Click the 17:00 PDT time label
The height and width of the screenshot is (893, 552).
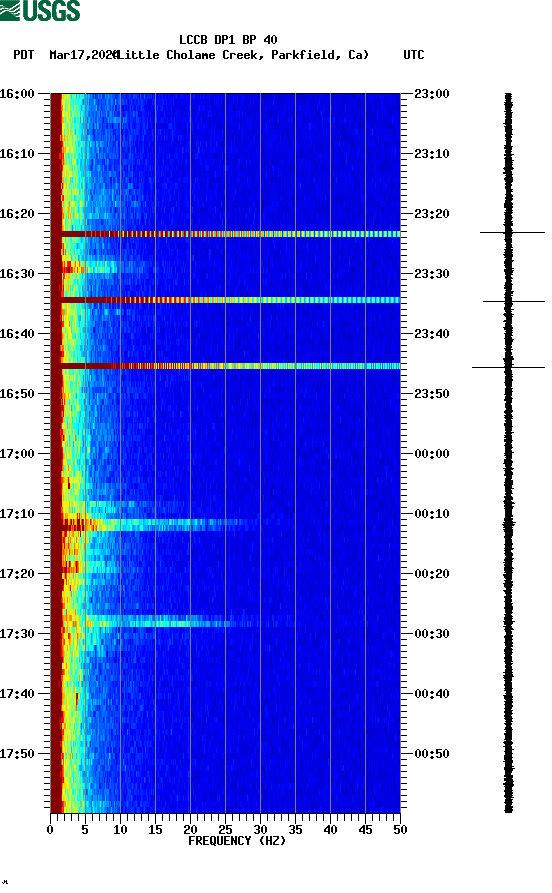pyautogui.click(x=17, y=454)
